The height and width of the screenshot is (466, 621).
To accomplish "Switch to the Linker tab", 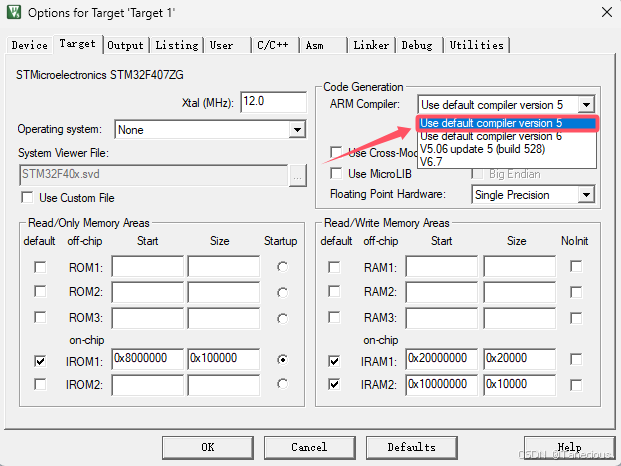I will tap(371, 45).
